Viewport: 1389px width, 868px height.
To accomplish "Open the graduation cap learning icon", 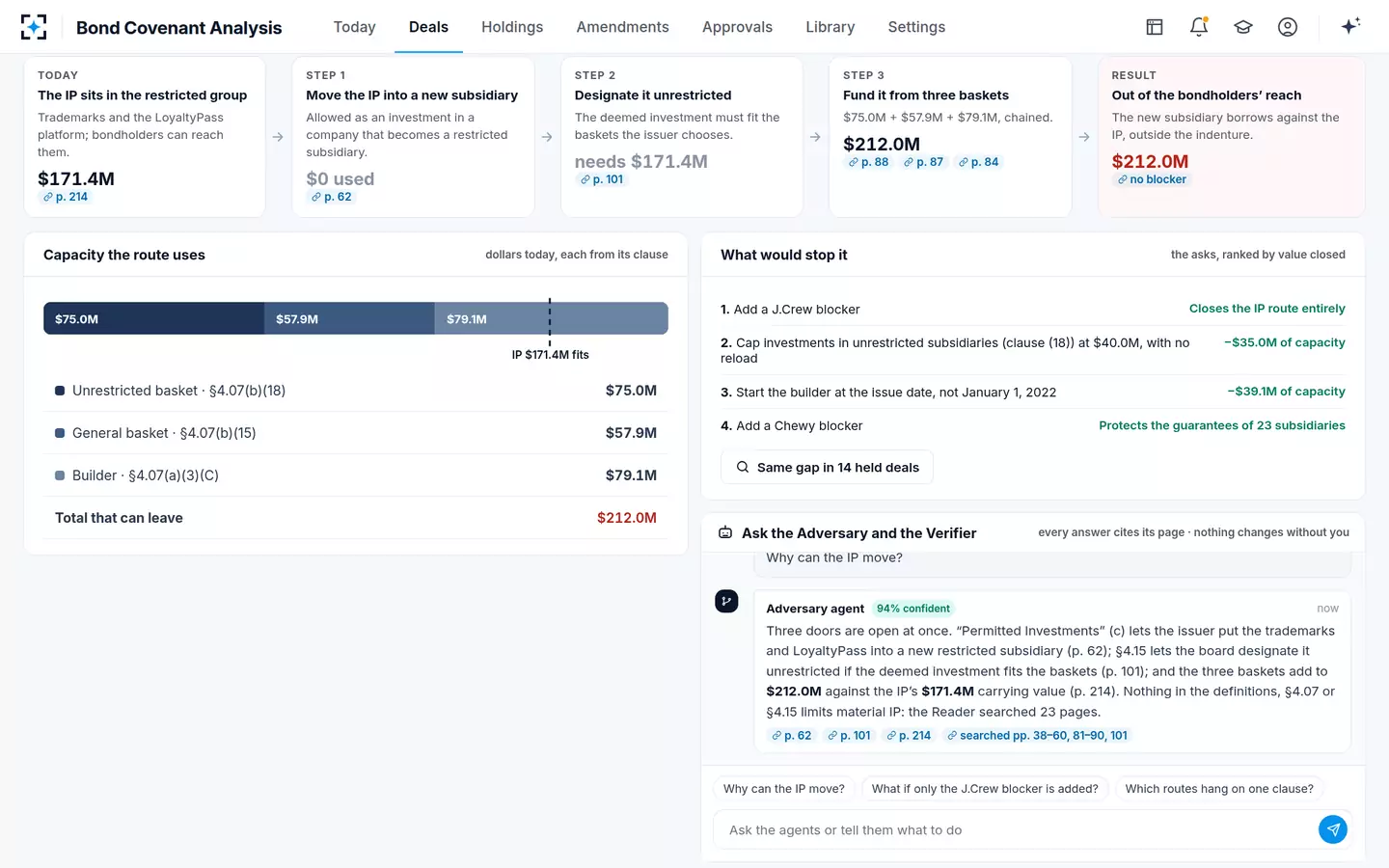I will 1243,27.
